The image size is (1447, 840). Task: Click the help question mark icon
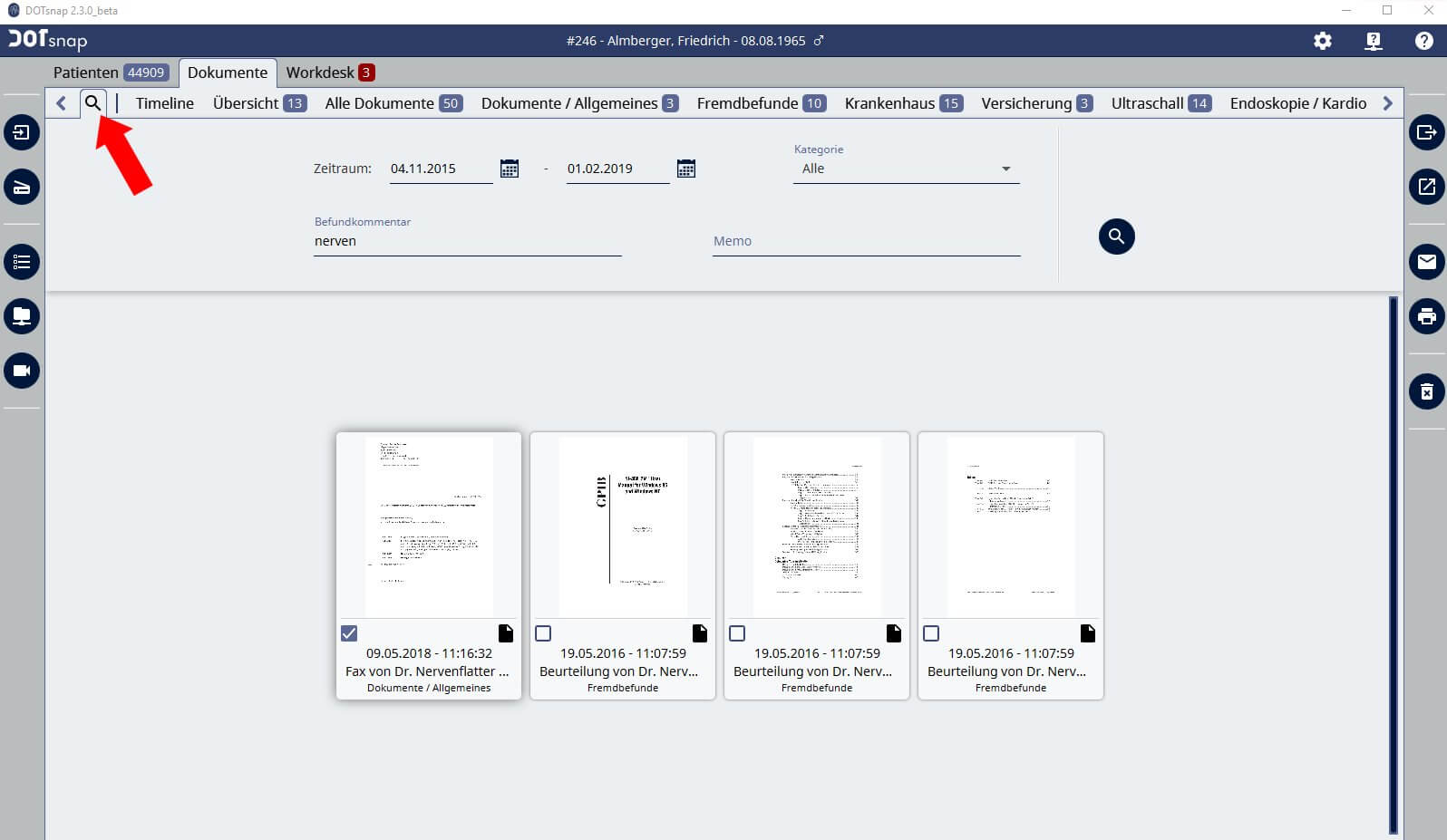click(x=1423, y=41)
